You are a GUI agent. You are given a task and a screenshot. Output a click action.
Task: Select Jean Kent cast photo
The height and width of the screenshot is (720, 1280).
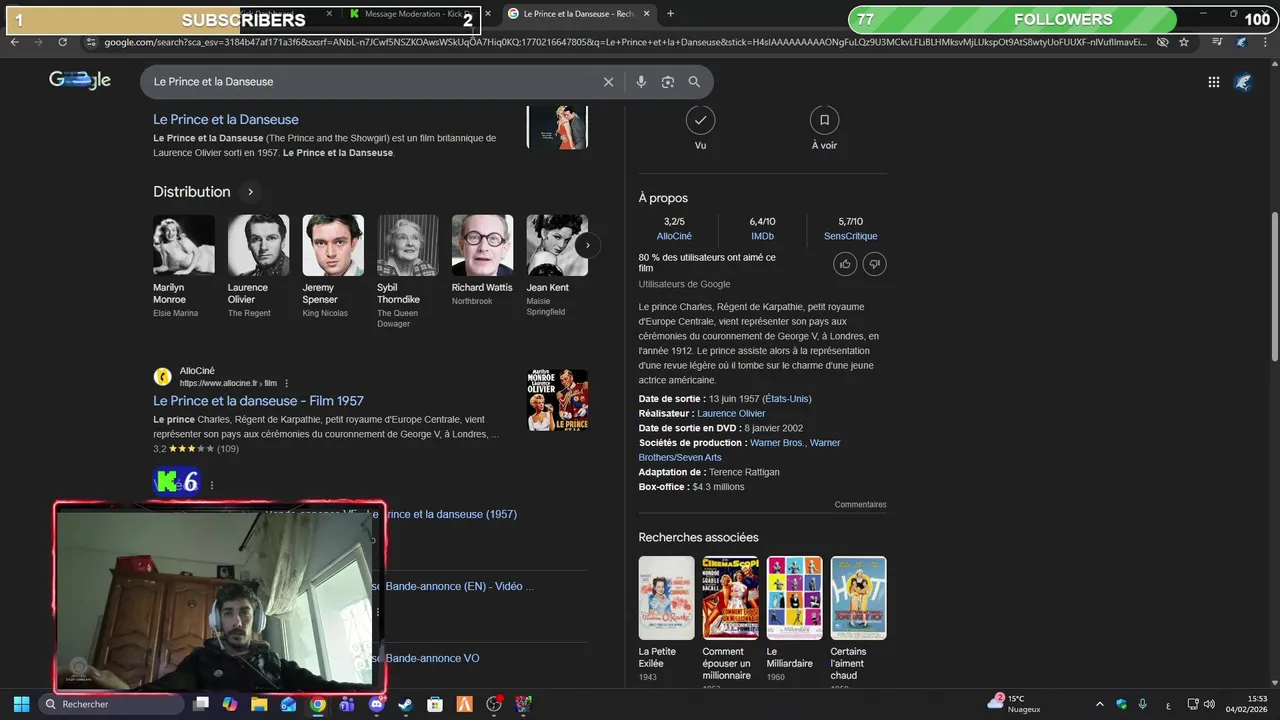point(557,245)
